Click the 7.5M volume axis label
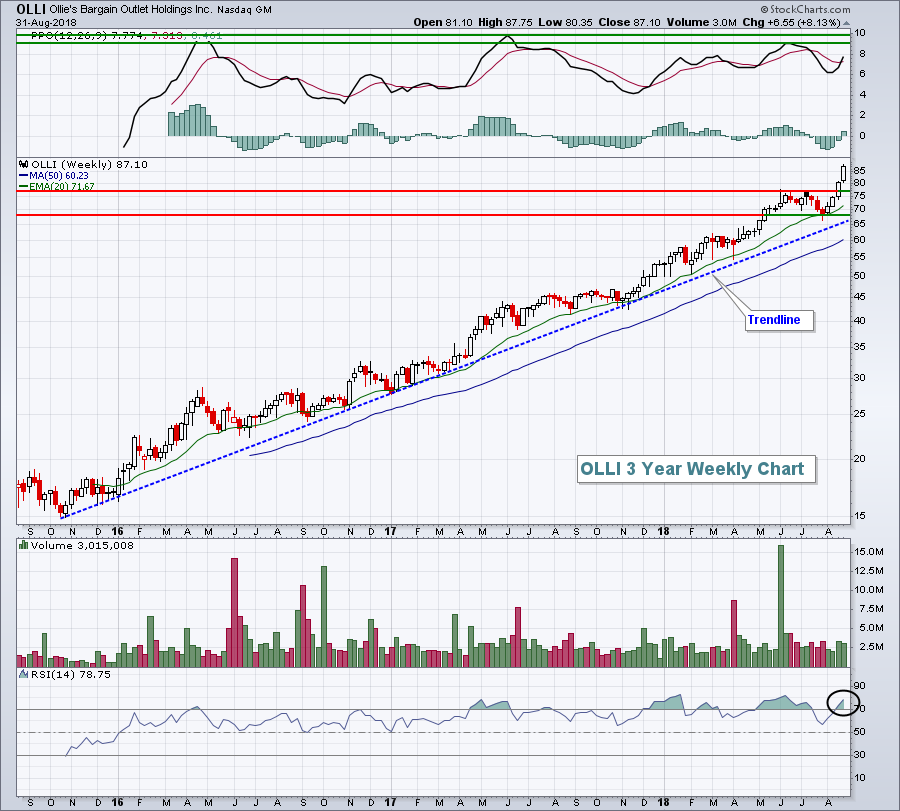 point(871,609)
